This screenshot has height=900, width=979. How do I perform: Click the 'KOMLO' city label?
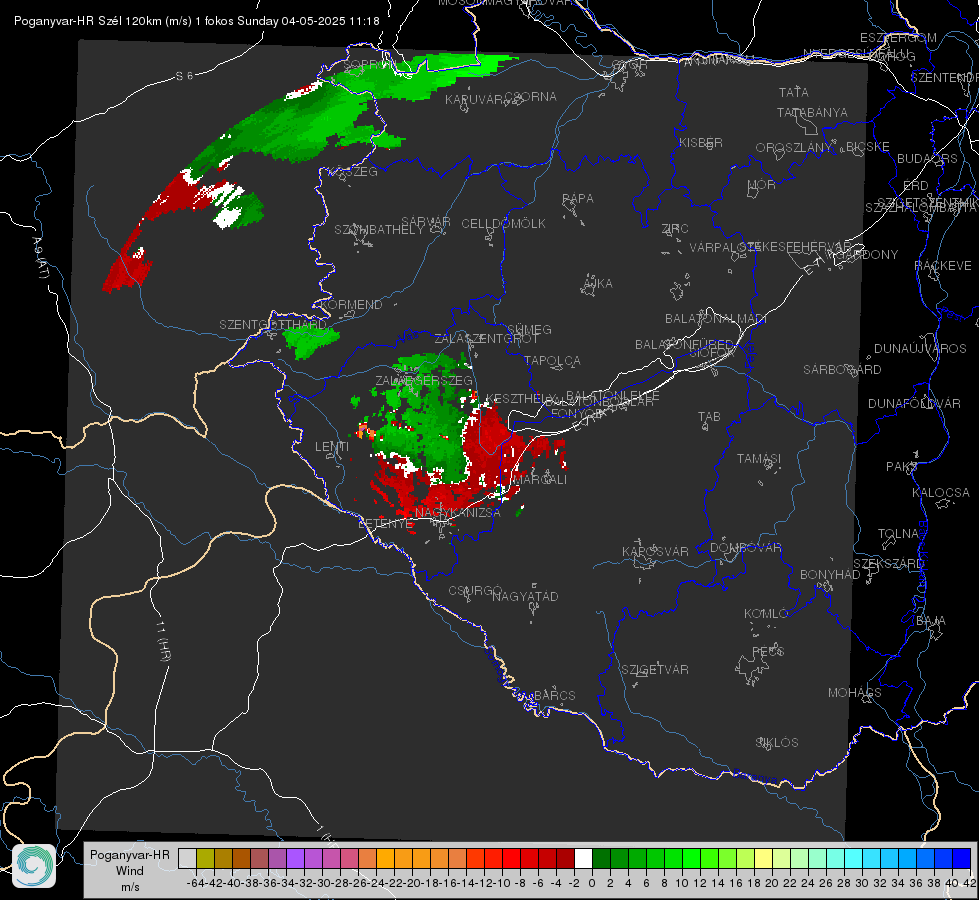[x=766, y=614]
